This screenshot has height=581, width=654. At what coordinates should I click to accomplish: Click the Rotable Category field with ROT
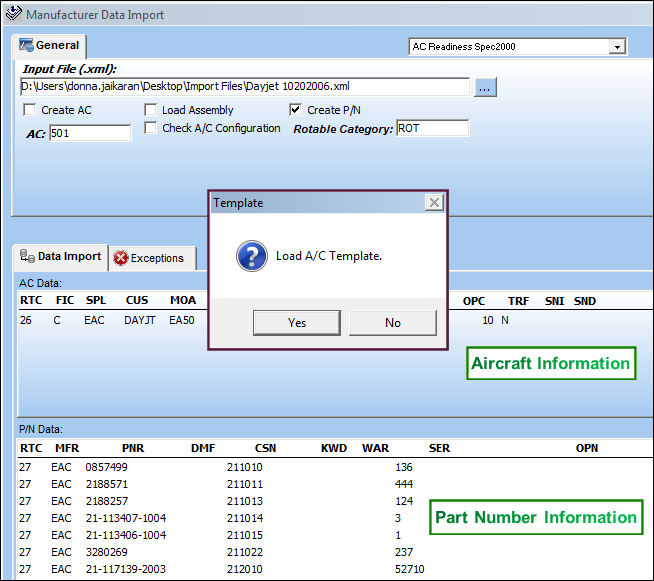point(433,128)
